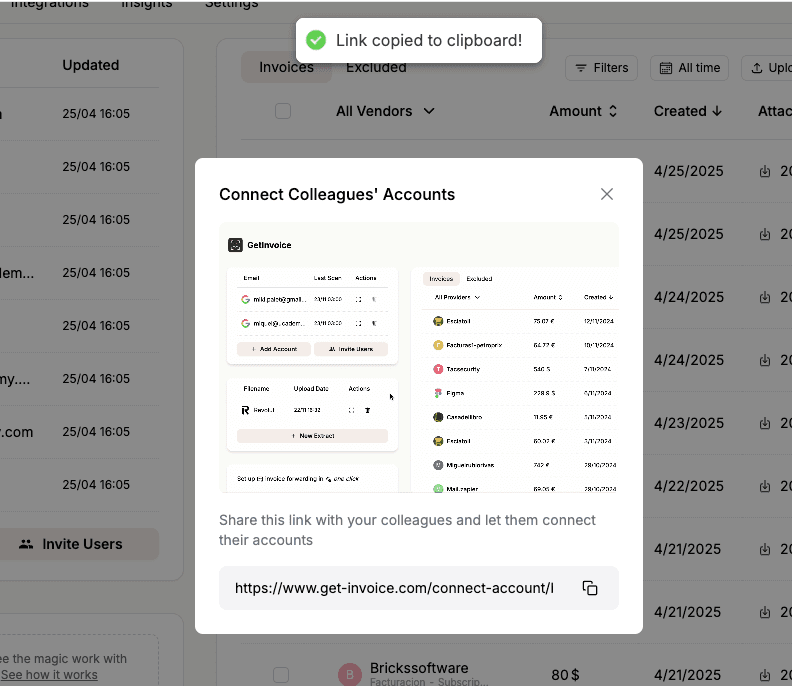The width and height of the screenshot is (792, 686).
Task: Toggle the select-all invoices checkbox
Action: (x=283, y=111)
